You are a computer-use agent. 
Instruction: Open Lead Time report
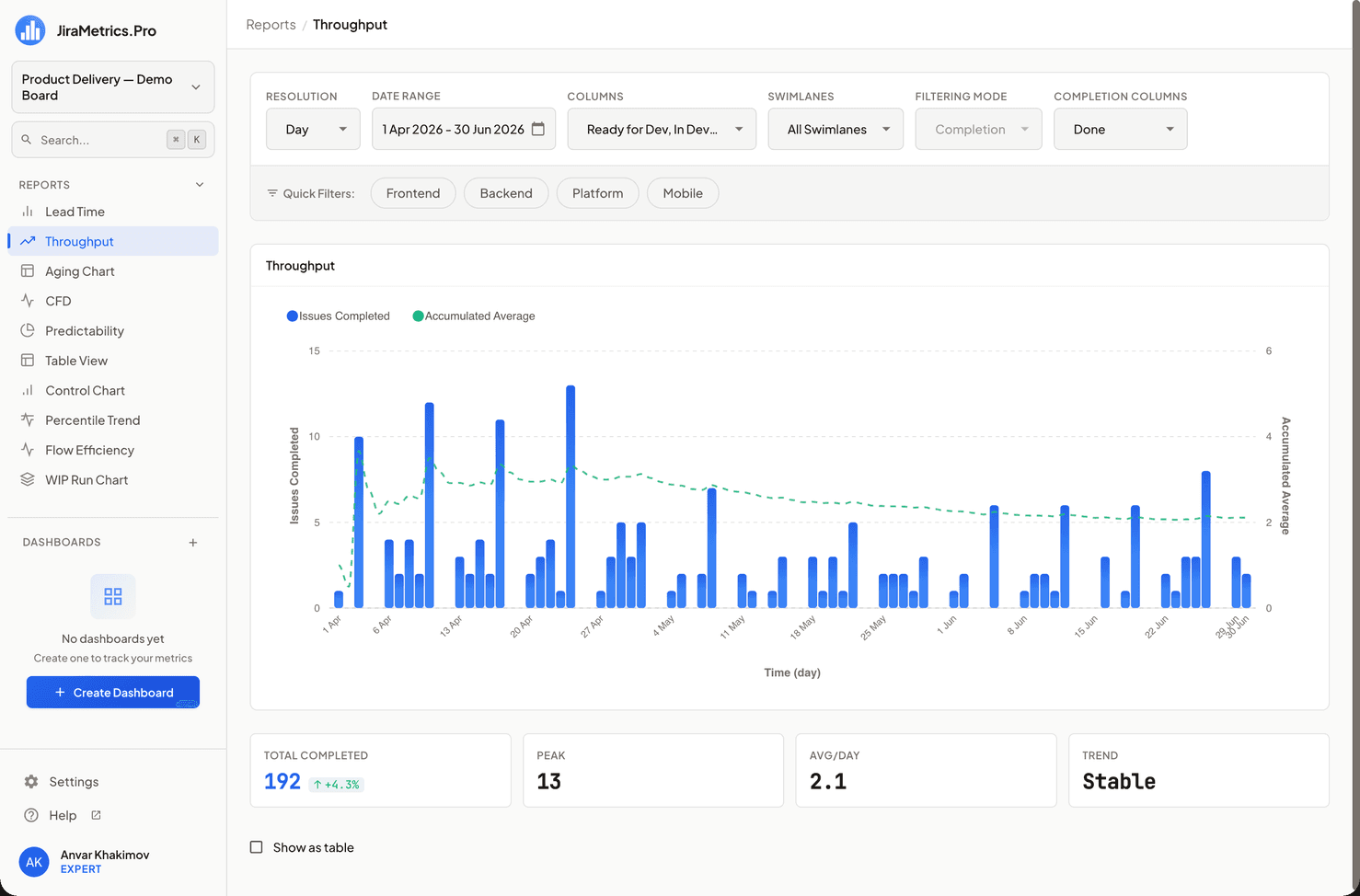coord(113,212)
